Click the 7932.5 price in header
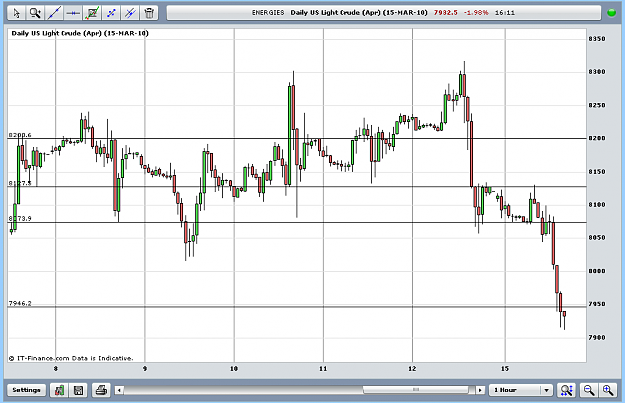Screen dimensions: 625x403 pos(446,13)
